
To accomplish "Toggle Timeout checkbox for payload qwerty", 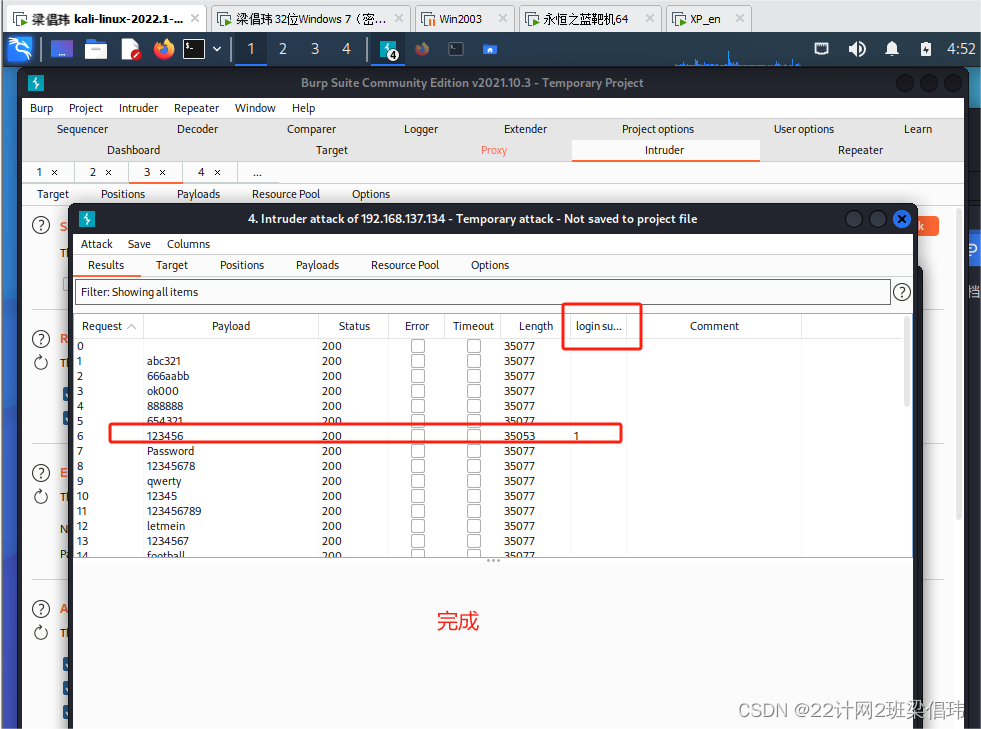I will [474, 481].
